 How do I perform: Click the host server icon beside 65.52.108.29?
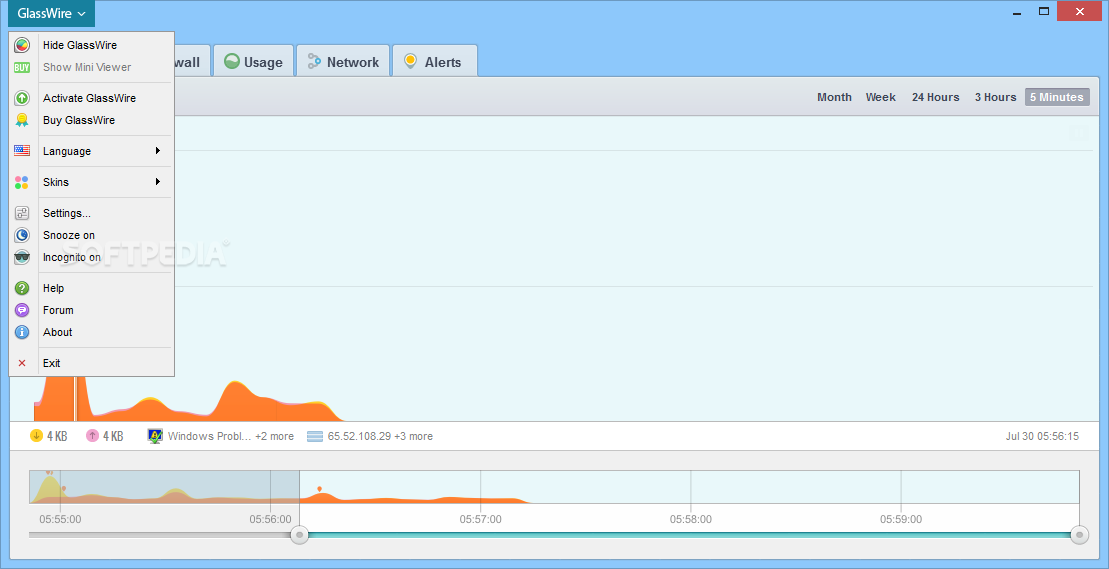(315, 437)
